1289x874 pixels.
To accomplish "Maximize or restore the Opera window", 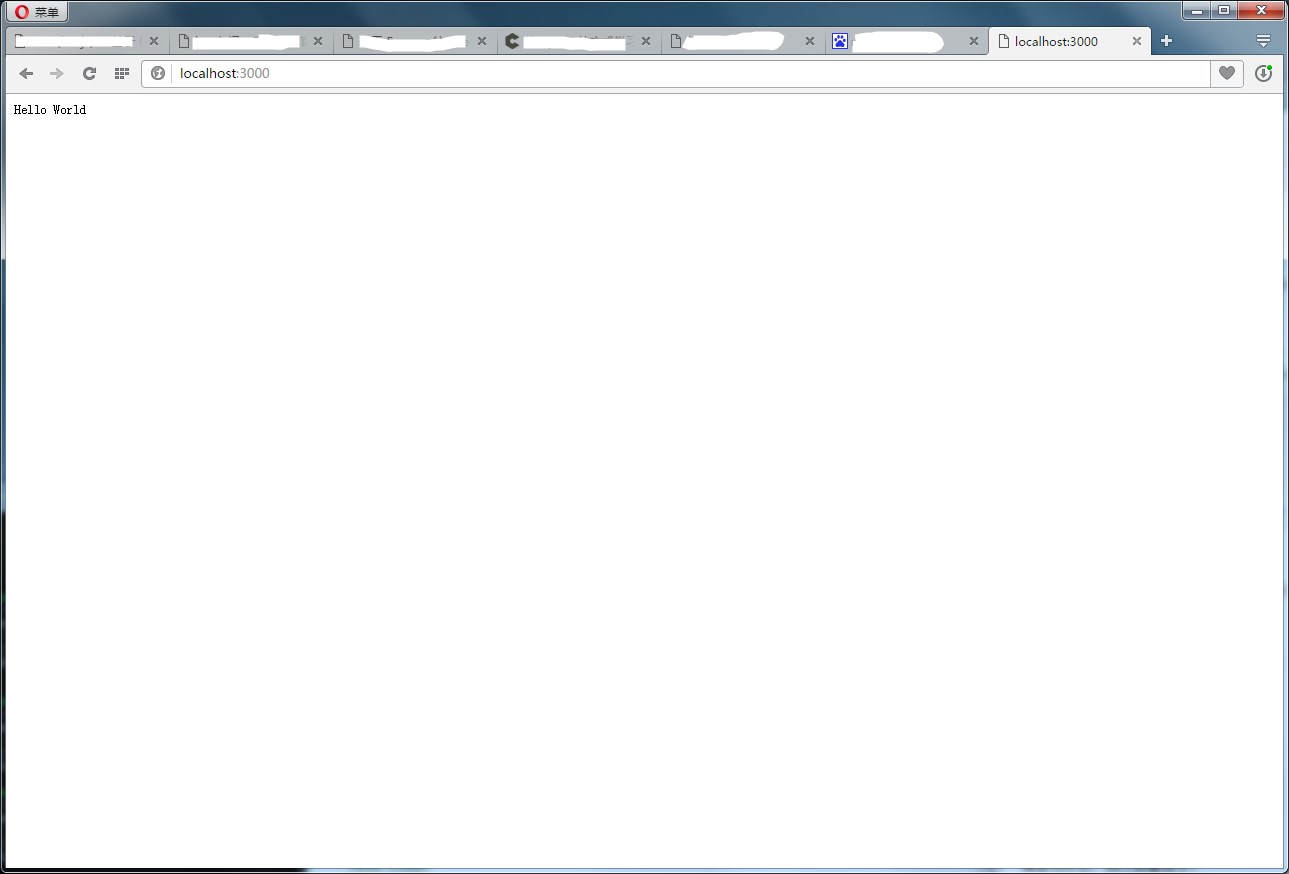I will [x=1223, y=10].
